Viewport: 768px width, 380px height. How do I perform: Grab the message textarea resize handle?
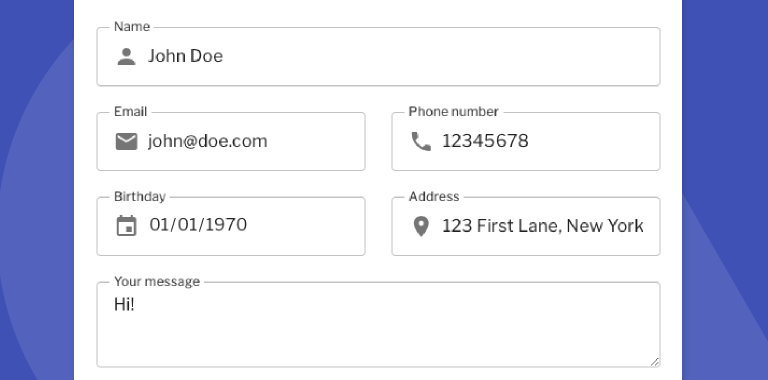(x=655, y=362)
